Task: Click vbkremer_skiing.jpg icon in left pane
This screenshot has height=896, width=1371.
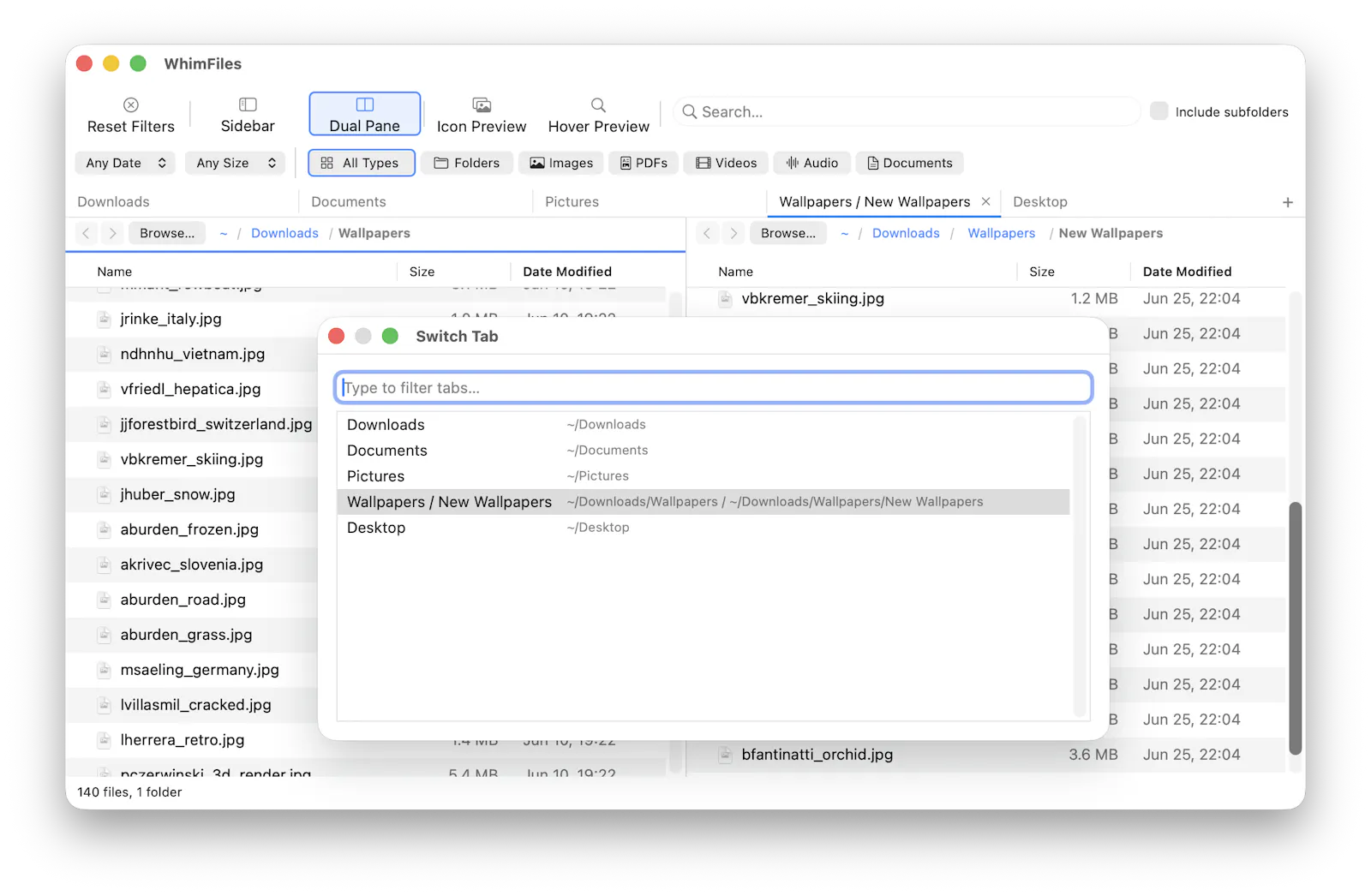Action: [104, 459]
